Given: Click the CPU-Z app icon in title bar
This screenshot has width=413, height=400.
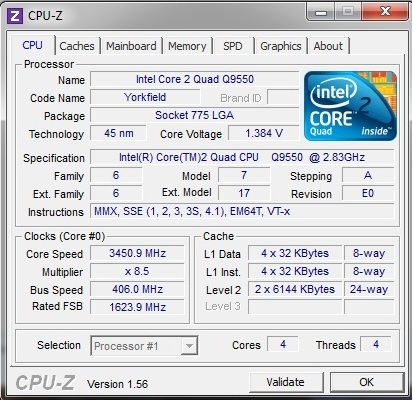Looking at the screenshot, I should (x=15, y=16).
